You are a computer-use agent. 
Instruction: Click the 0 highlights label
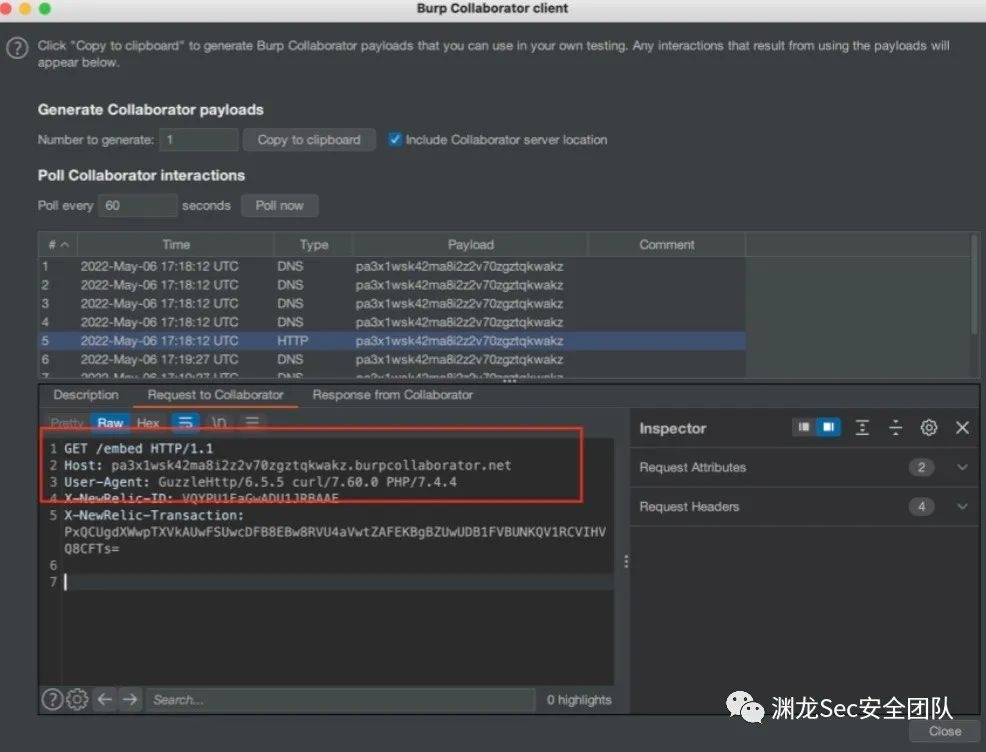click(579, 700)
